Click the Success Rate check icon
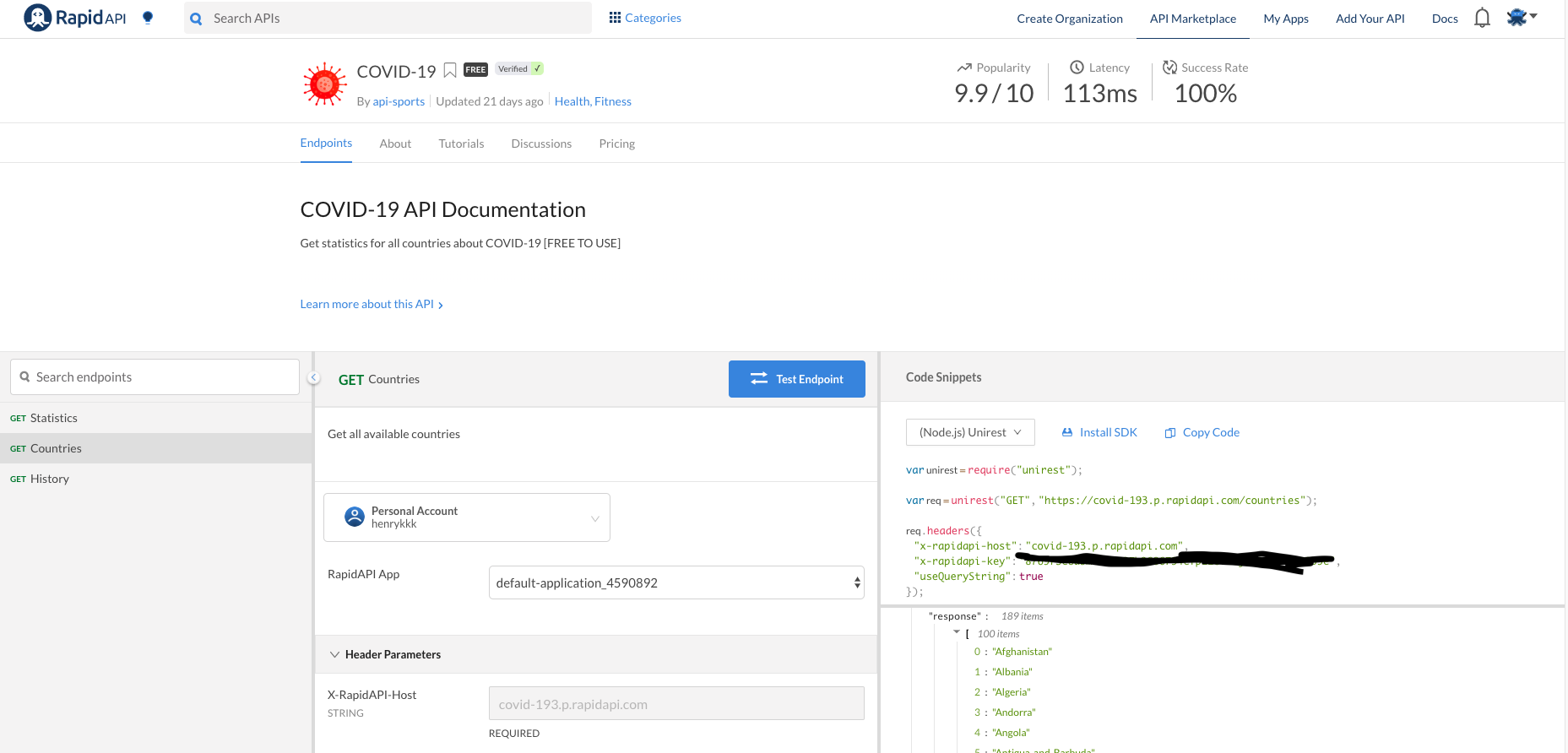The height and width of the screenshot is (753, 1568). coord(1169,68)
